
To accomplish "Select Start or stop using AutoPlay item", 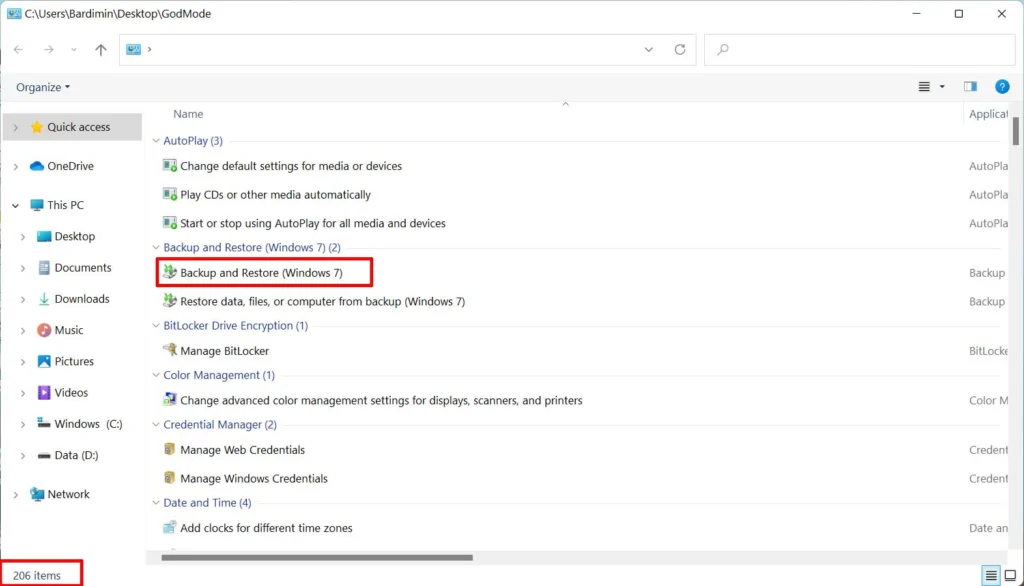I will coord(313,223).
